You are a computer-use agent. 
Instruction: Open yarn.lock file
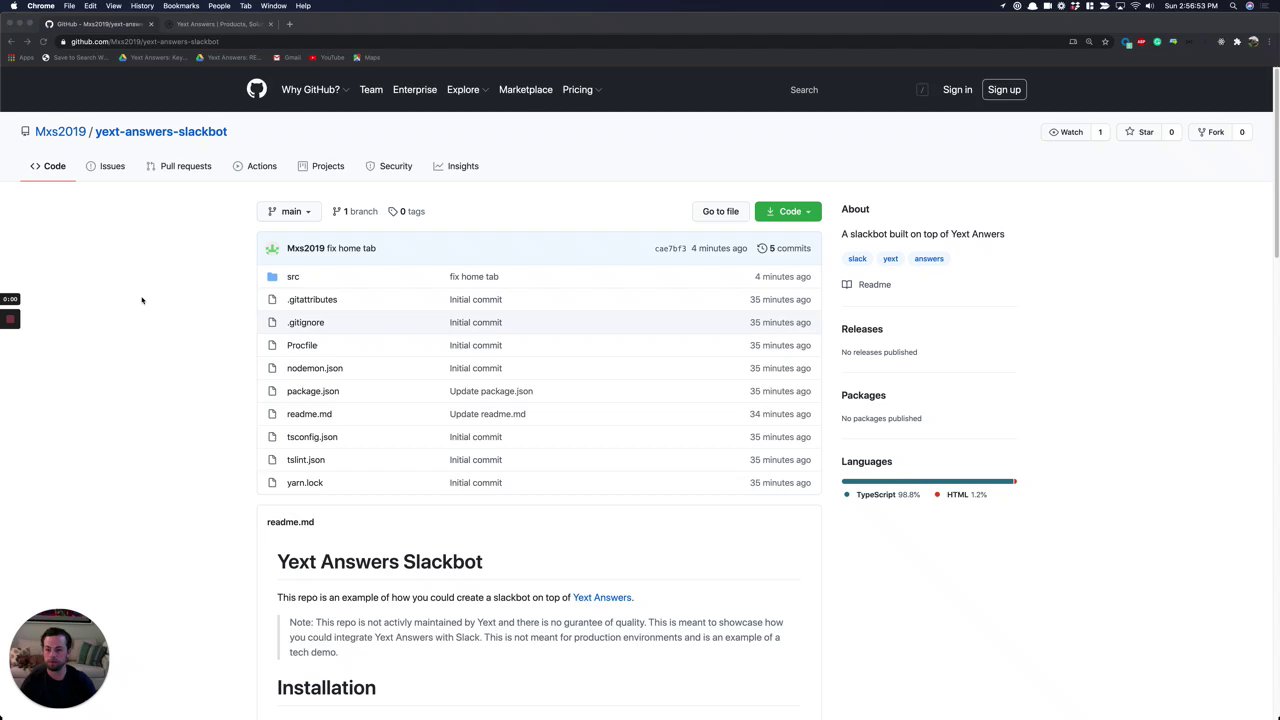305,484
